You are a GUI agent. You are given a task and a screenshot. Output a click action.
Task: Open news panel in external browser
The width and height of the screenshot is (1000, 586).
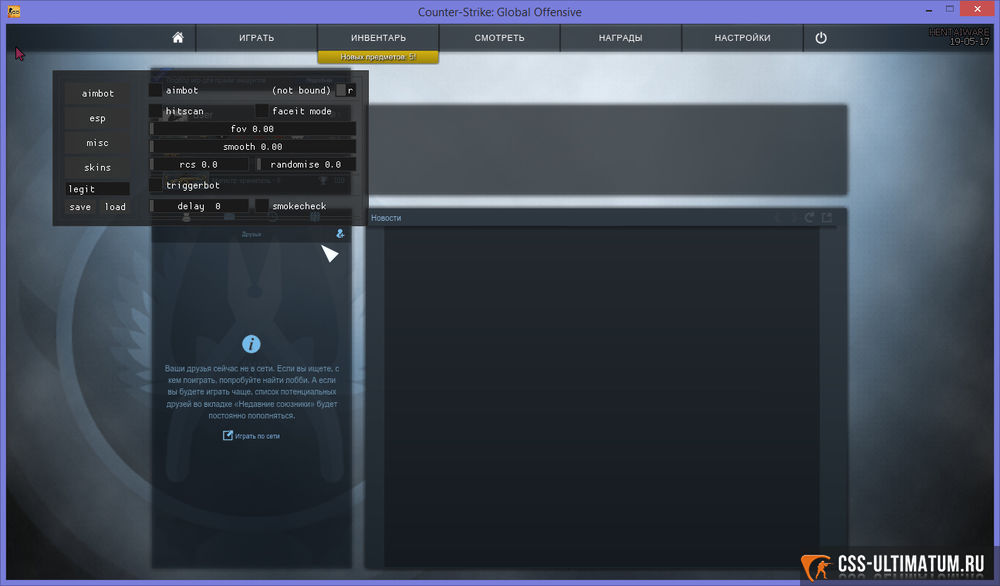pos(827,217)
